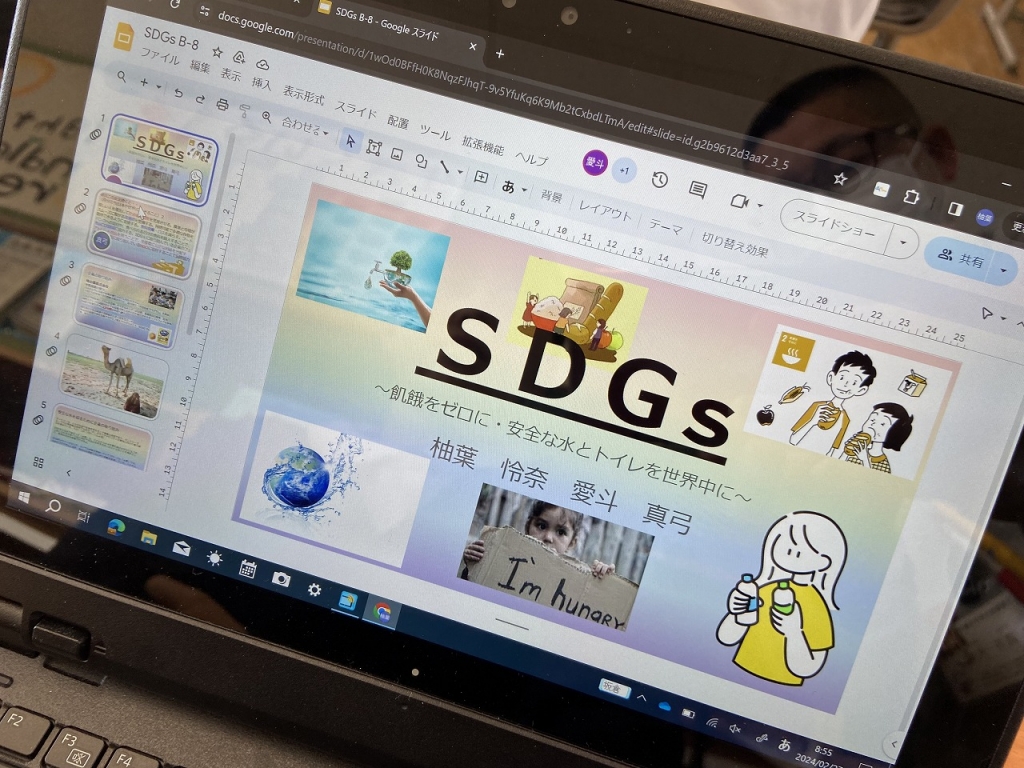Open the 合わせる zoom dropdown
The width and height of the screenshot is (1024, 768).
tap(304, 126)
